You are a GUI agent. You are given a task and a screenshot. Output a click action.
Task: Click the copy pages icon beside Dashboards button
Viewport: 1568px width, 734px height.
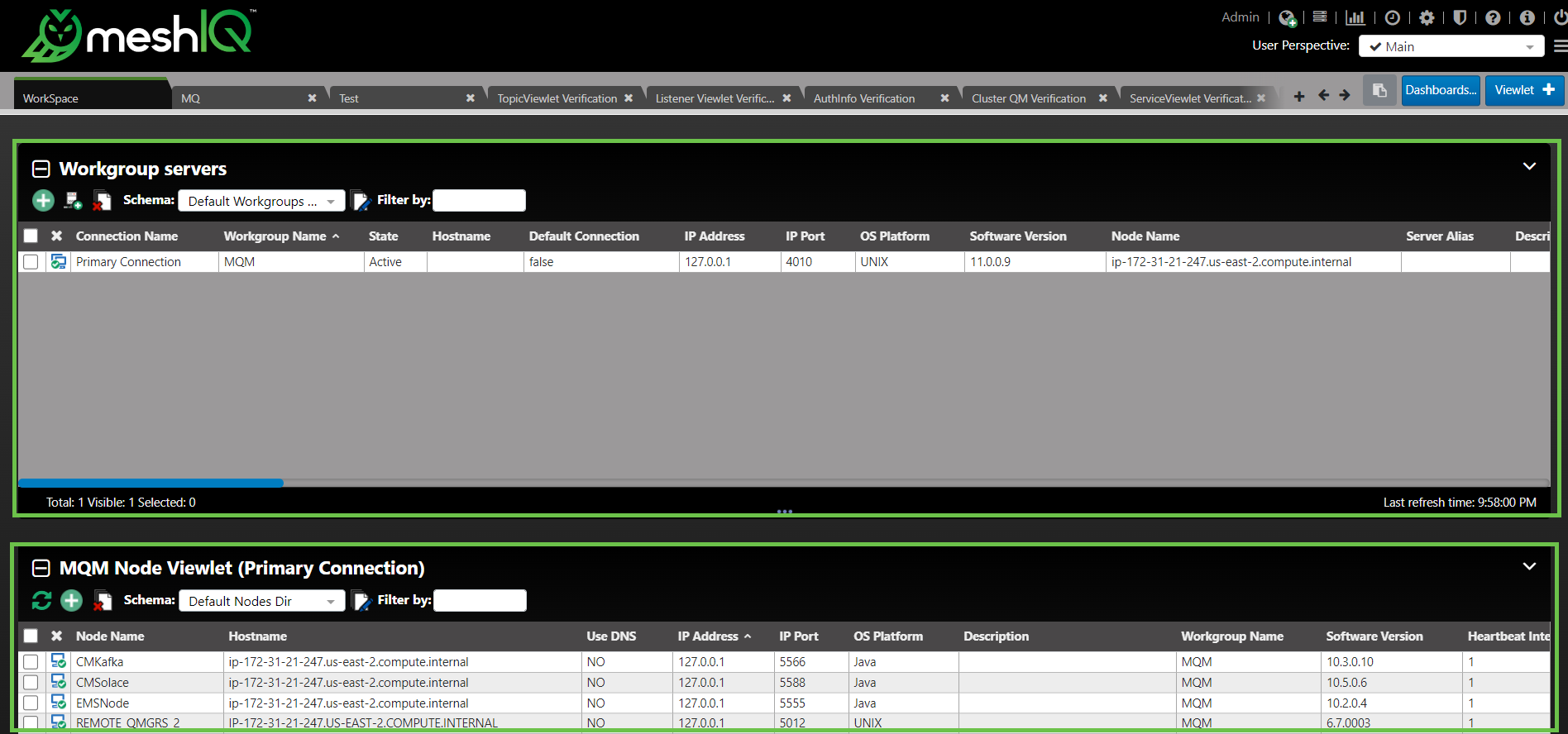[1379, 90]
